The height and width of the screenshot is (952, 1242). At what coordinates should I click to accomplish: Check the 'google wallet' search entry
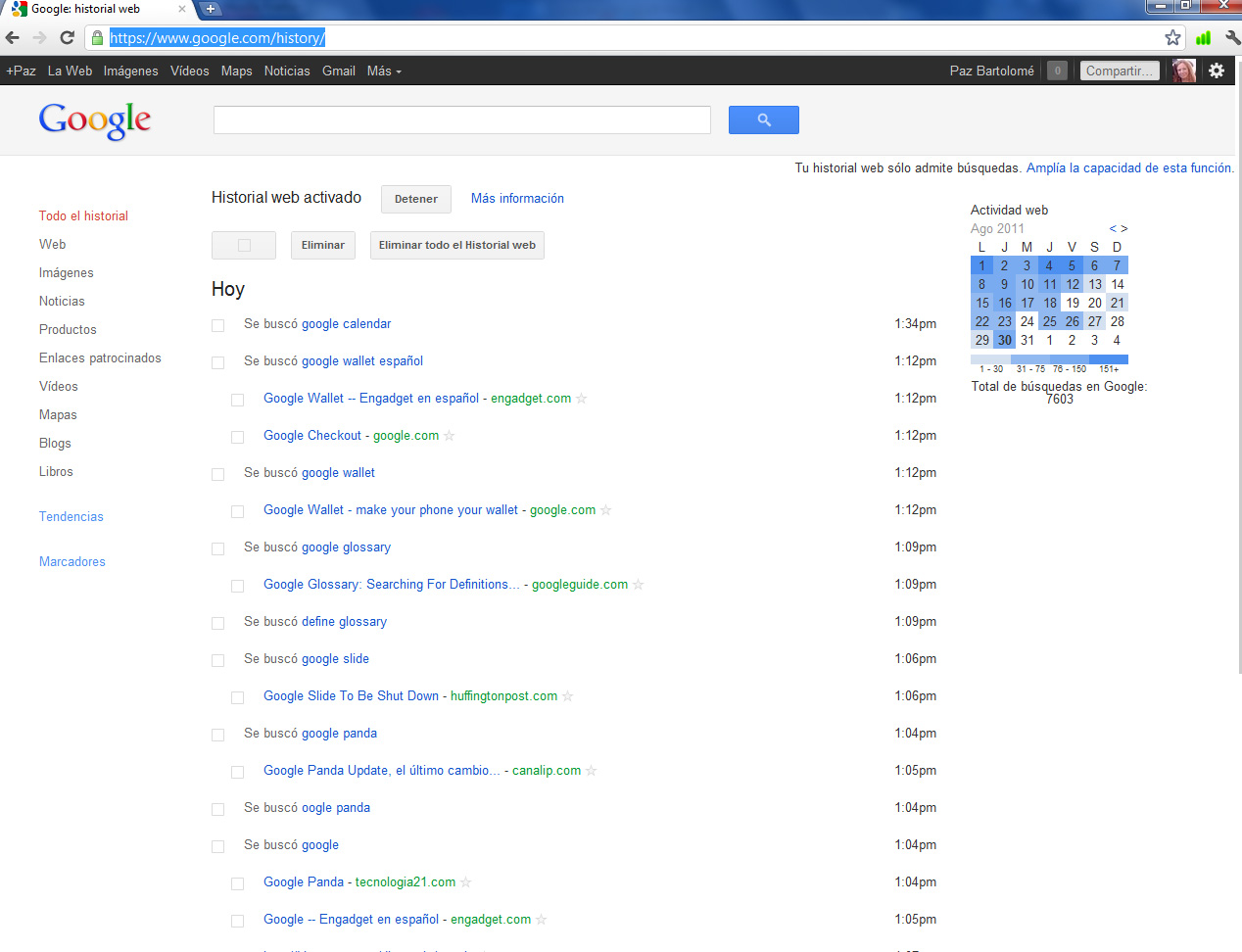point(218,474)
